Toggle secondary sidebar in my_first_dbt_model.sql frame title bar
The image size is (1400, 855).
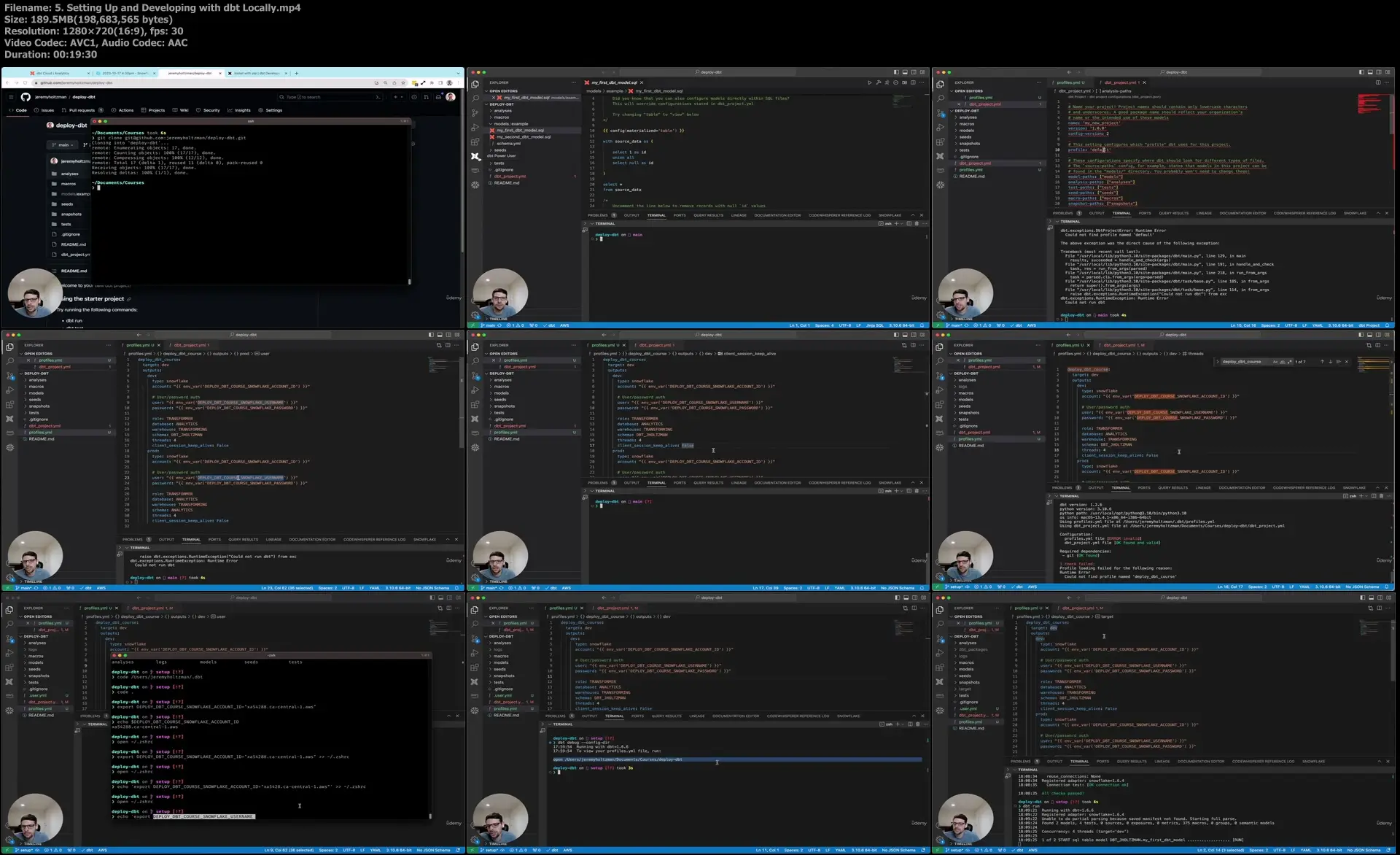point(914,72)
